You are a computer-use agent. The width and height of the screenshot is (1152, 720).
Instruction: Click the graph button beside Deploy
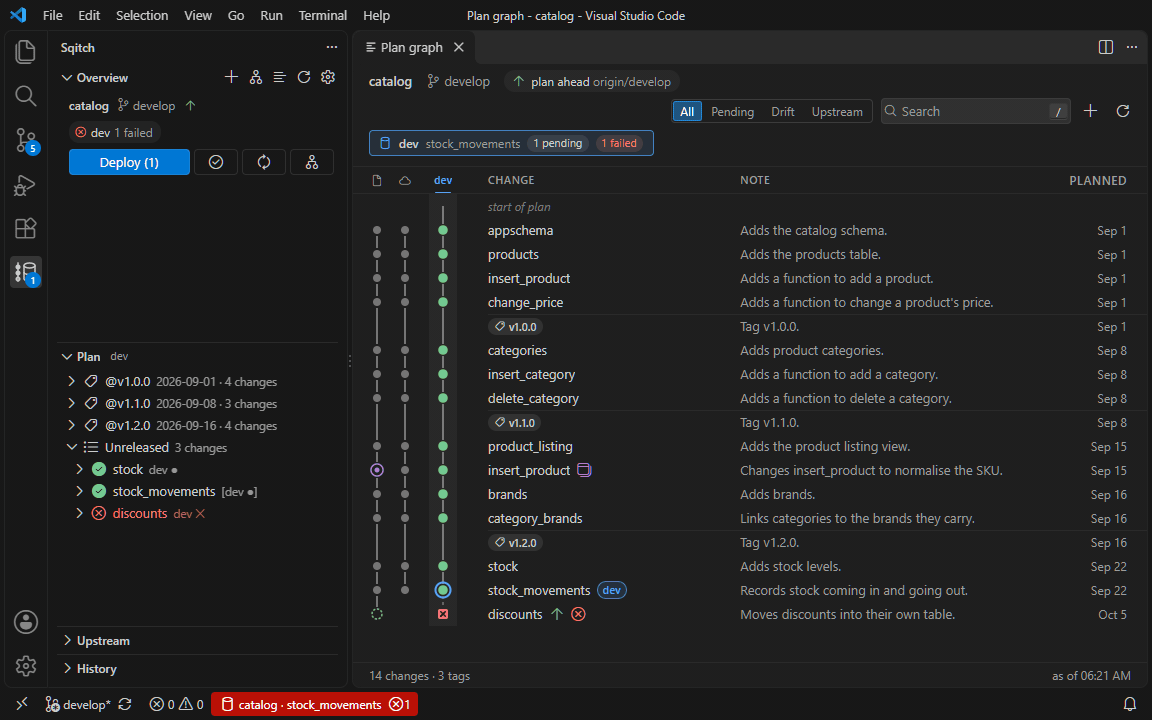click(x=312, y=162)
